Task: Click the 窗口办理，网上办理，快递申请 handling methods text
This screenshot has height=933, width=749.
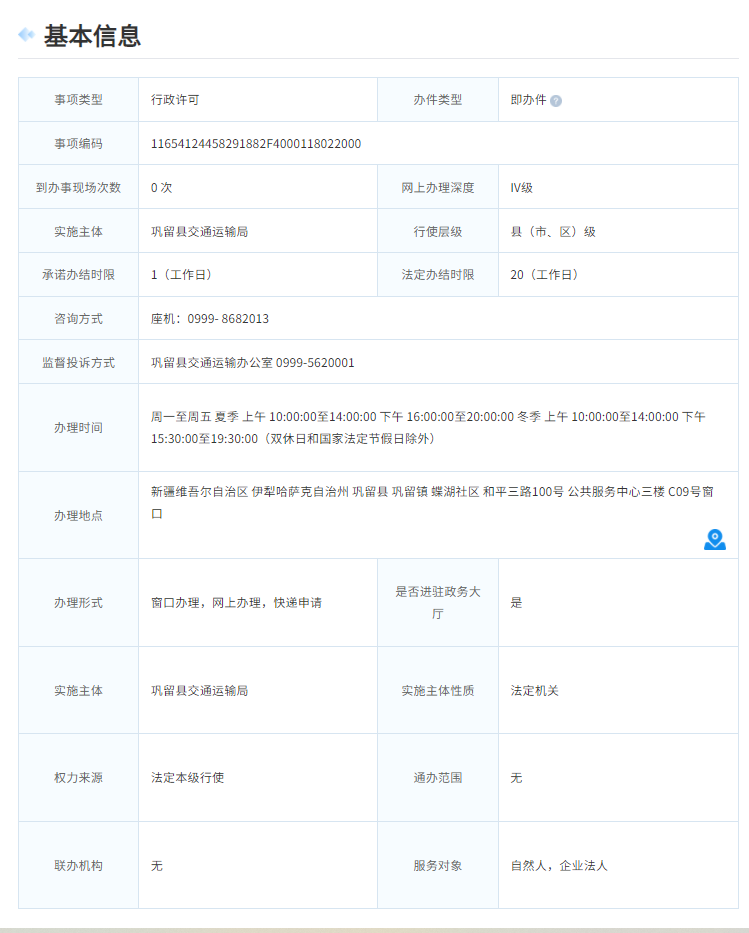Action: 236,603
